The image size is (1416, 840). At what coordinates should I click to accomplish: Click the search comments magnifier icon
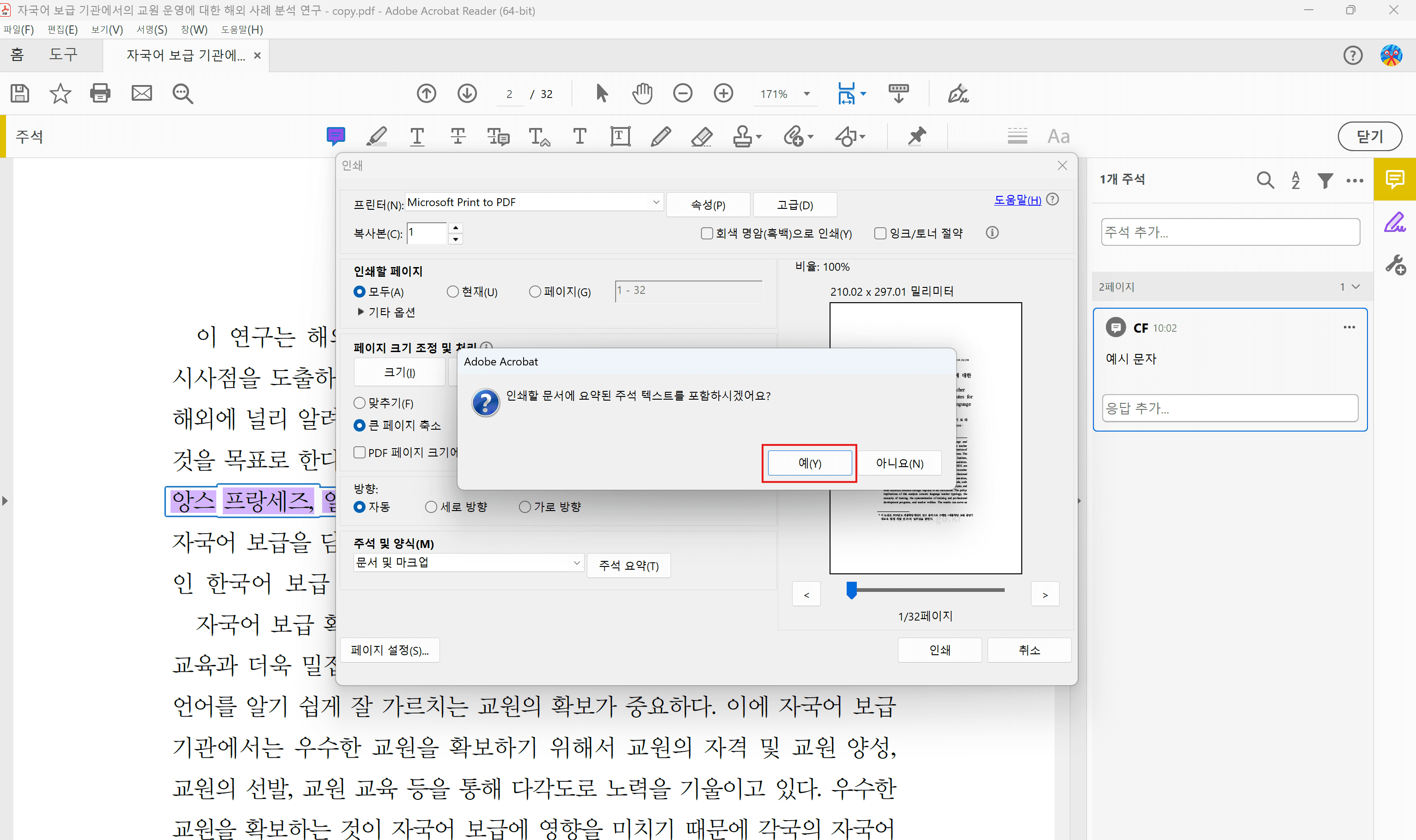click(1265, 181)
